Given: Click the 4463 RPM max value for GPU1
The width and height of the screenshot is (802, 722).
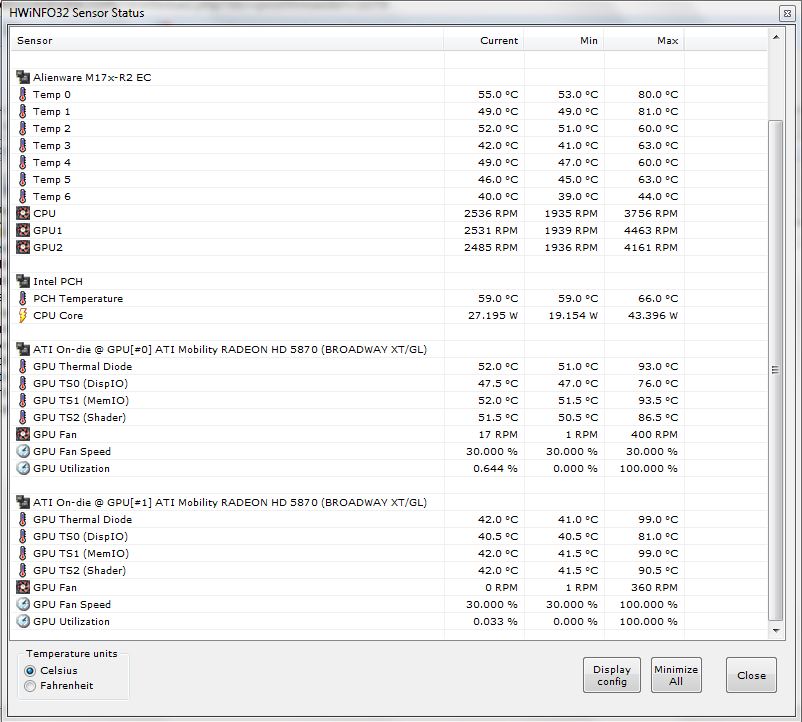Looking at the screenshot, I should point(651,231).
